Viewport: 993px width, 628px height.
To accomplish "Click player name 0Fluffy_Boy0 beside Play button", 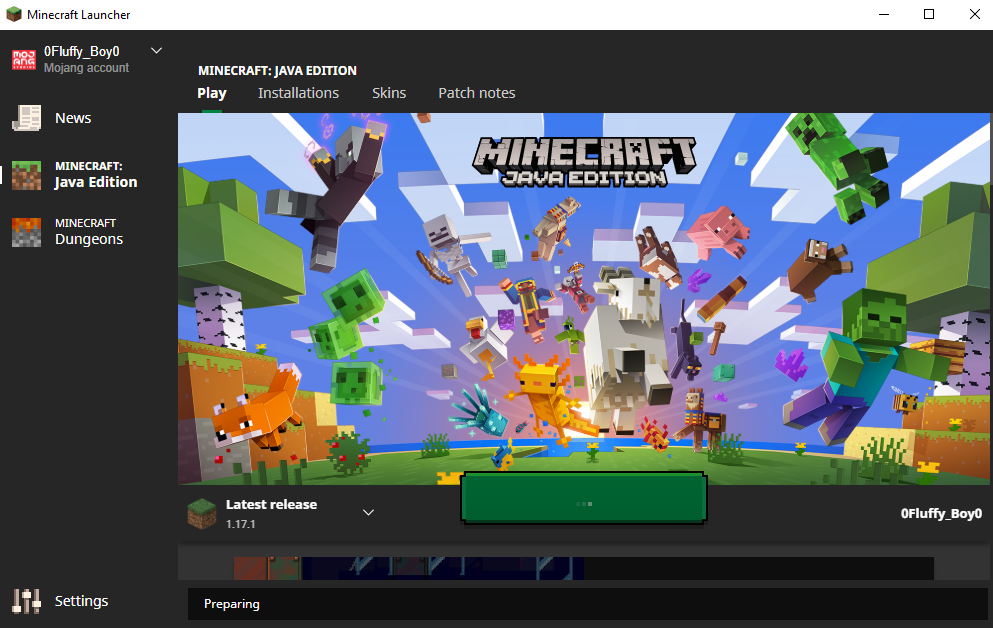I will coord(941,513).
